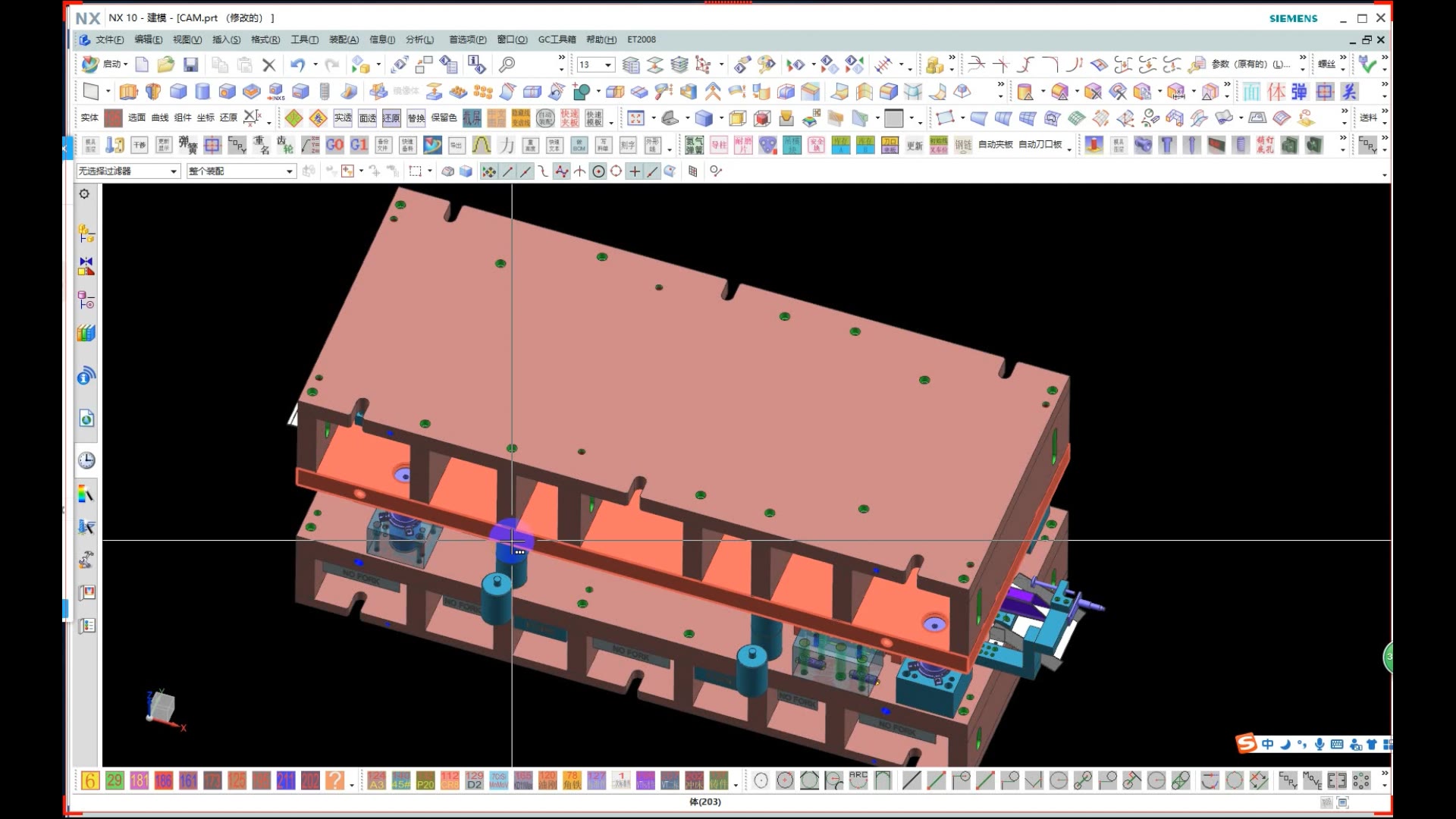Toggle arc center snap point
The image size is (1456, 819).
point(598,171)
